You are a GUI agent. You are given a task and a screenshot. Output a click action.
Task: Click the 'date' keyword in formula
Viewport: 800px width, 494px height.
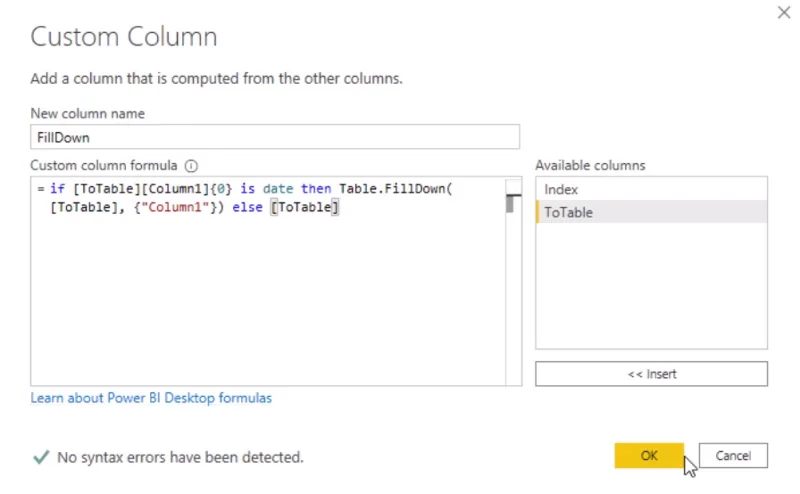(x=278, y=189)
